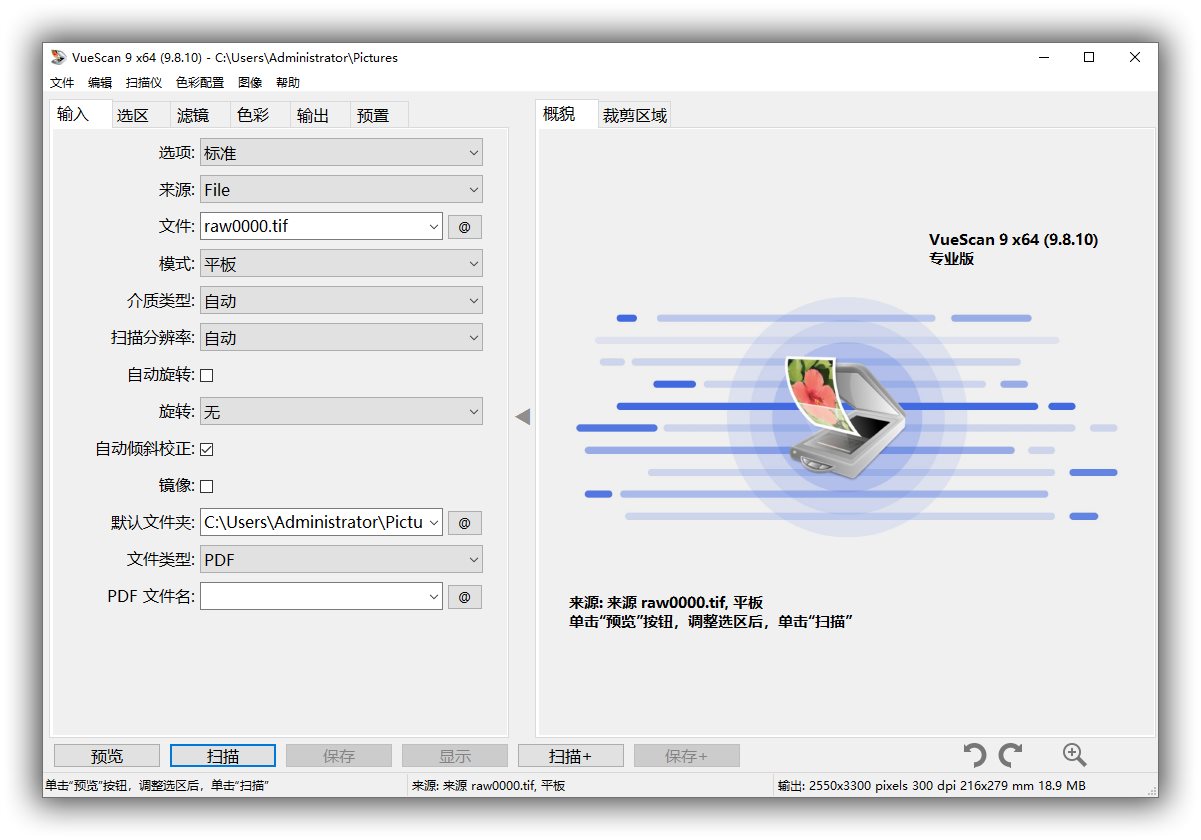Click the 专业版 edition label
This screenshot has height=840, width=1201.
[x=951, y=259]
